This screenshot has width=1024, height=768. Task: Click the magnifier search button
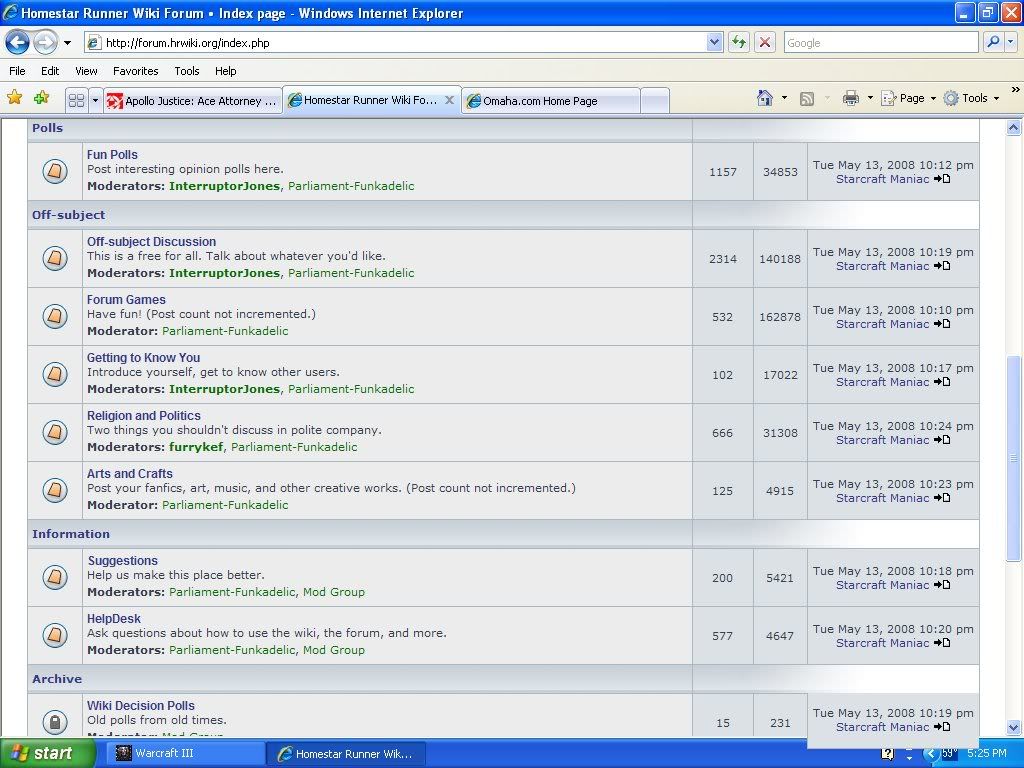[993, 42]
